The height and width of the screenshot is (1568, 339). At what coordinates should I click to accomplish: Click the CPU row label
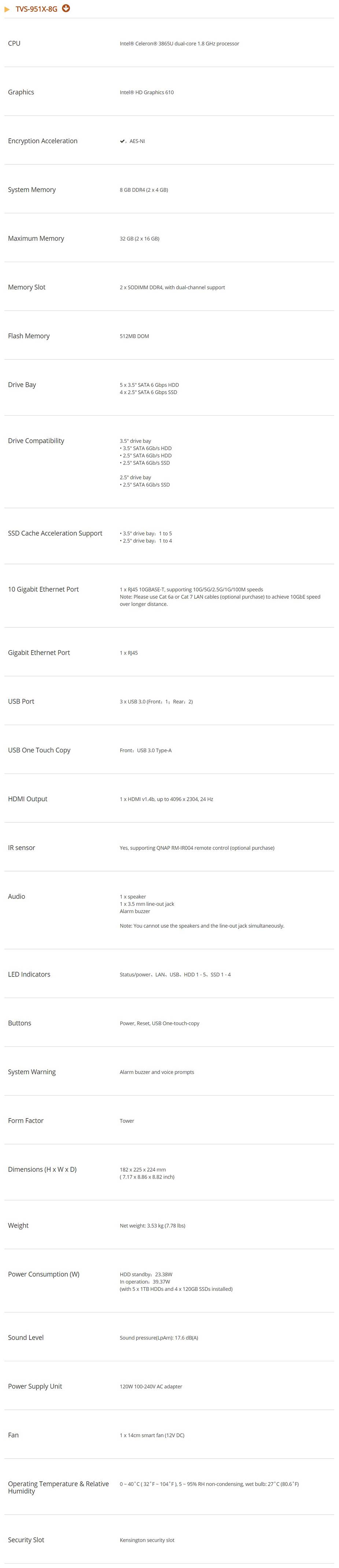[14, 44]
